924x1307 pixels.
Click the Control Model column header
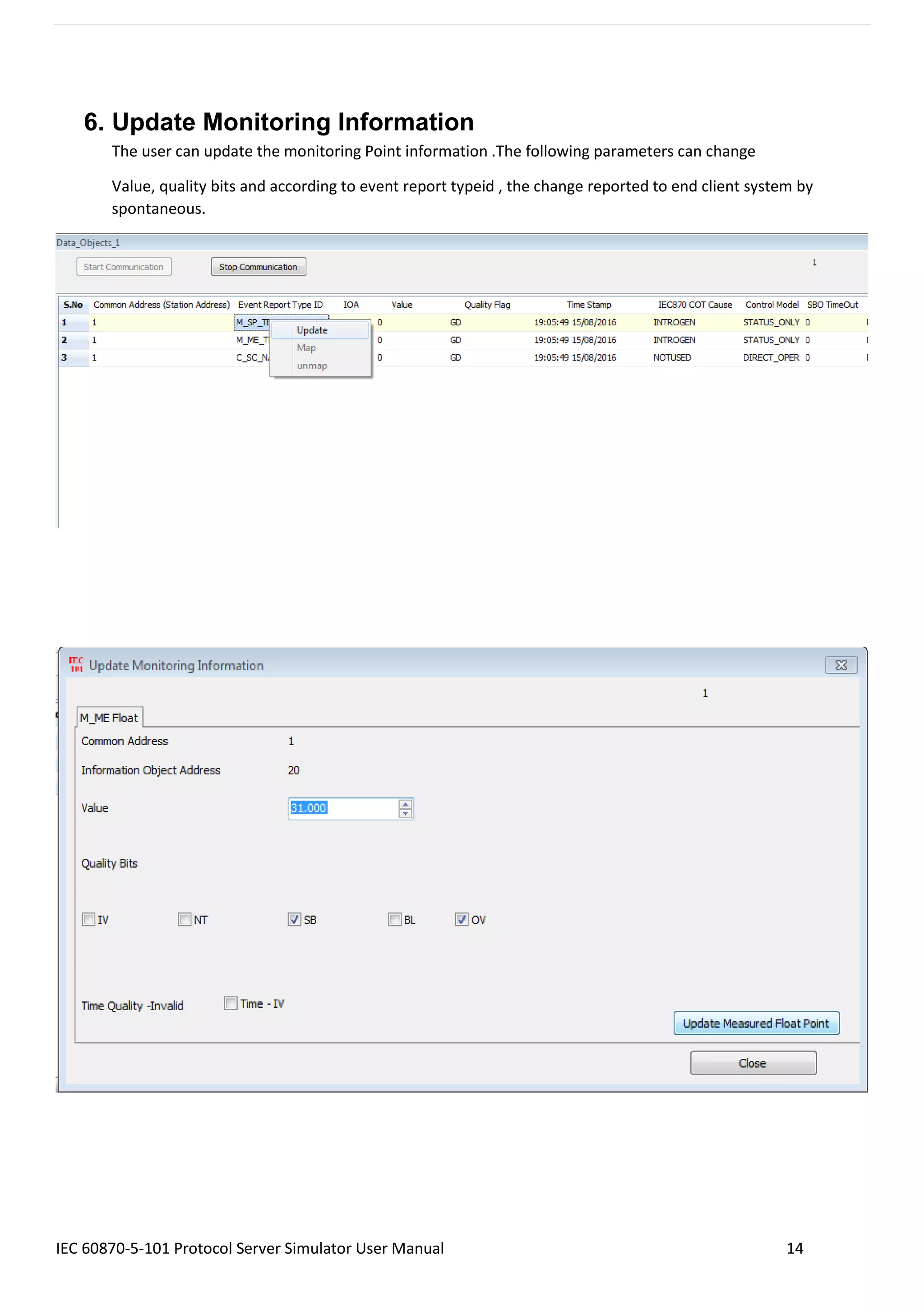(x=772, y=305)
